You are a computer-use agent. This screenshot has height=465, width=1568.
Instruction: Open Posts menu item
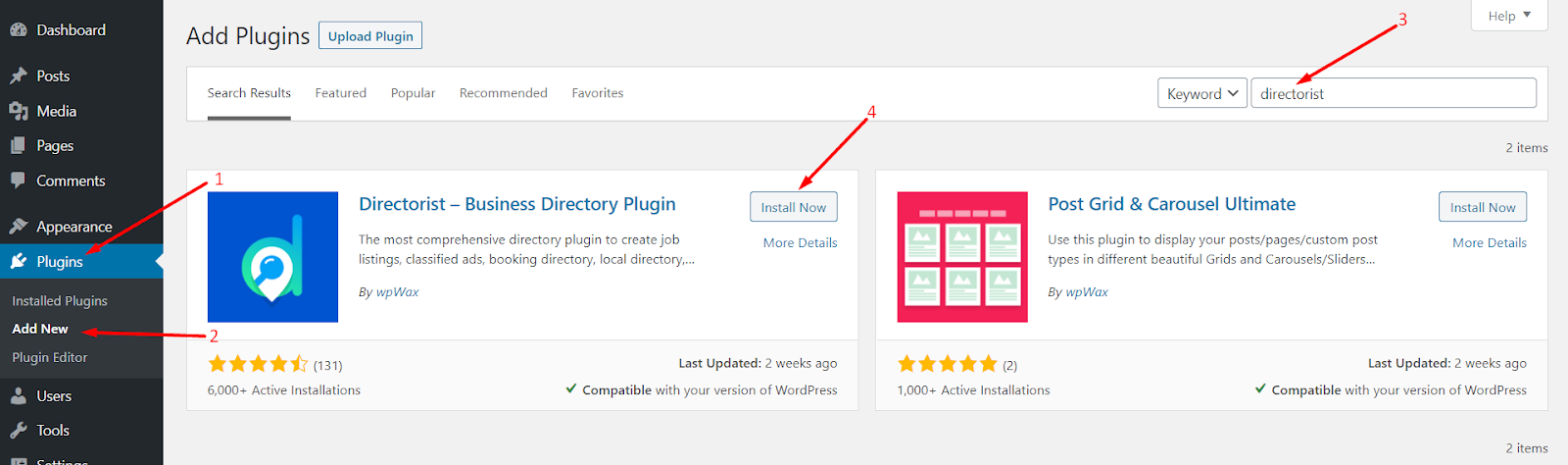[x=81, y=76]
